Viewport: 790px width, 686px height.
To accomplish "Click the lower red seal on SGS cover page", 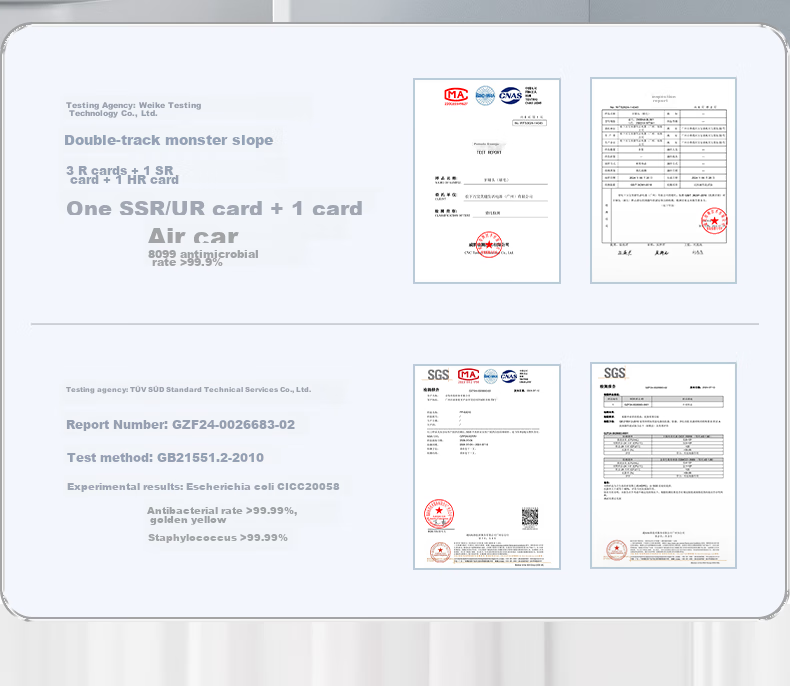I will tap(440, 552).
